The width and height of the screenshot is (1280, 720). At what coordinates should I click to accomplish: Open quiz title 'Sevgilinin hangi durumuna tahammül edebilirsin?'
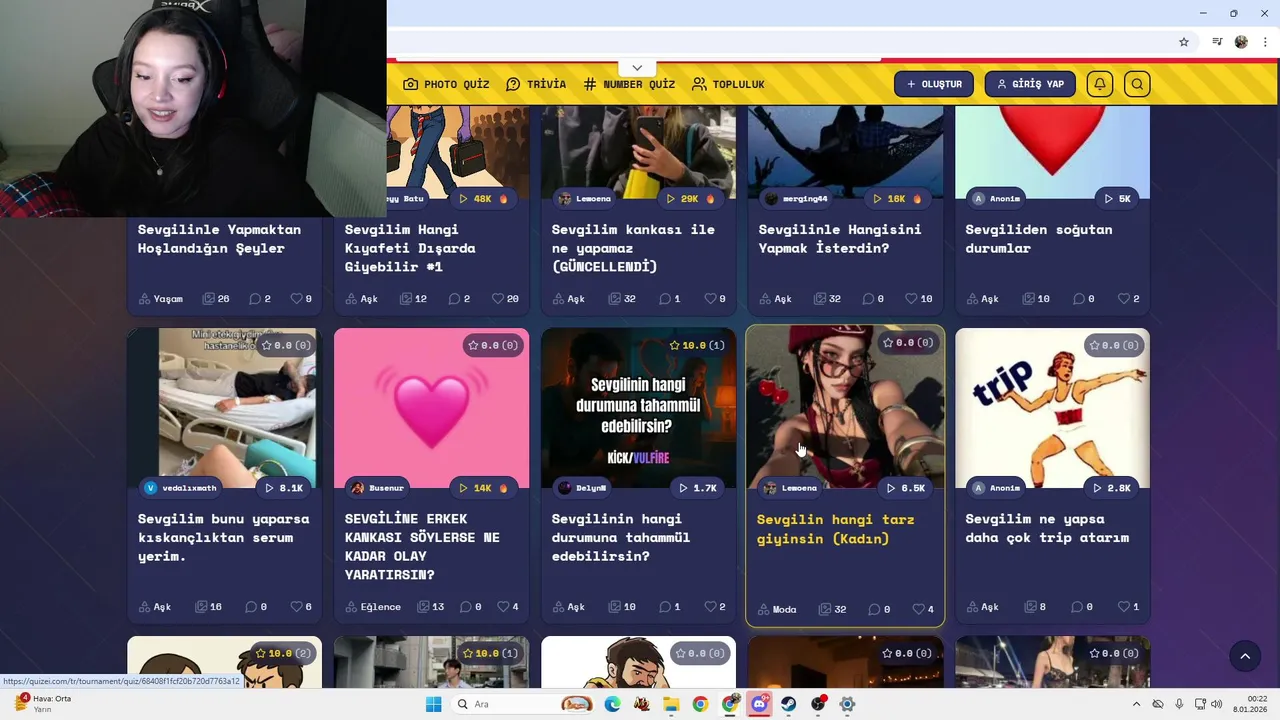click(621, 537)
